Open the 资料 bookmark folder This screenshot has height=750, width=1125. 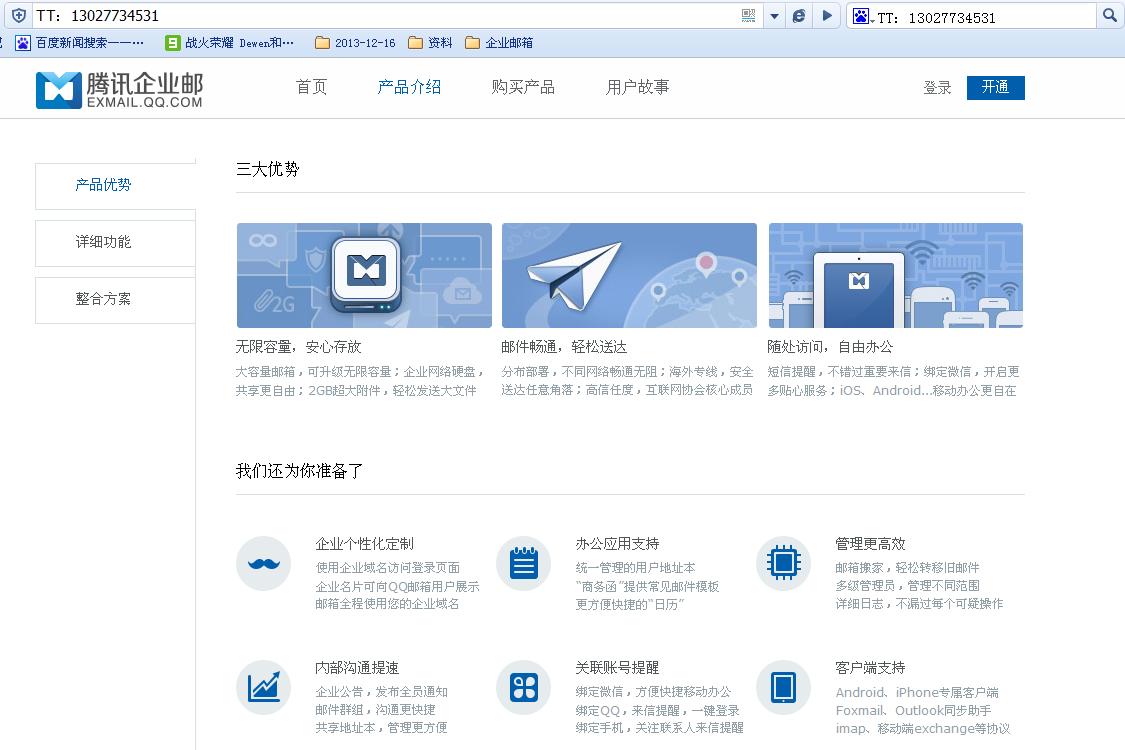430,43
